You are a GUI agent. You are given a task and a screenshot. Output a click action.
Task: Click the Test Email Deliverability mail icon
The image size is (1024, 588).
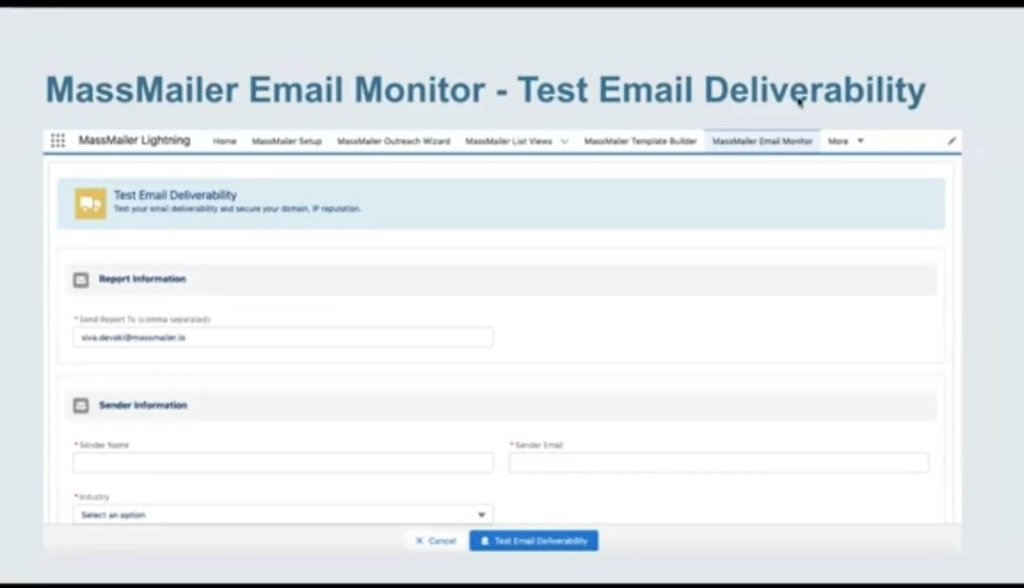(89, 201)
